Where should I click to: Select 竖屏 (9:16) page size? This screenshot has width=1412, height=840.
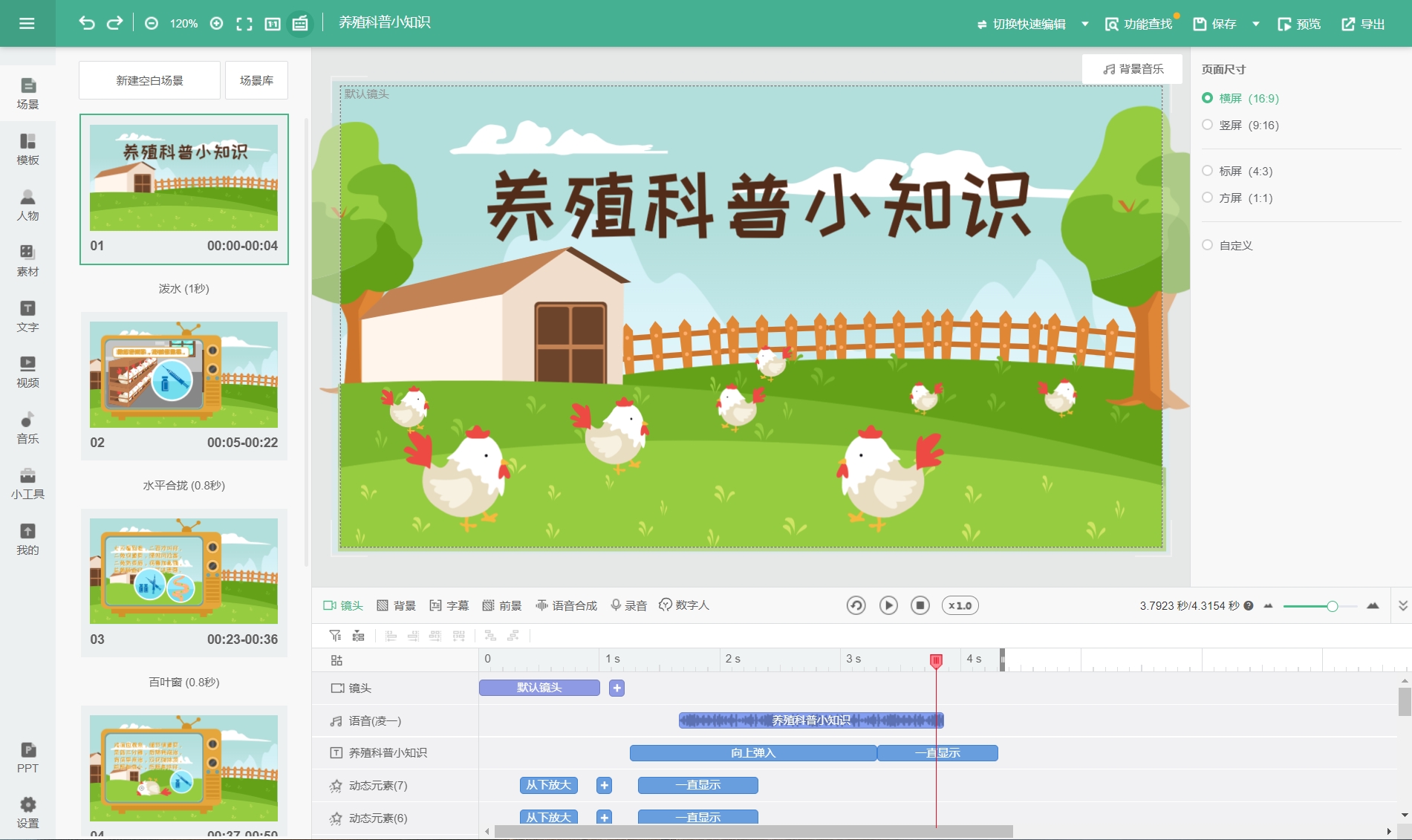point(1240,125)
